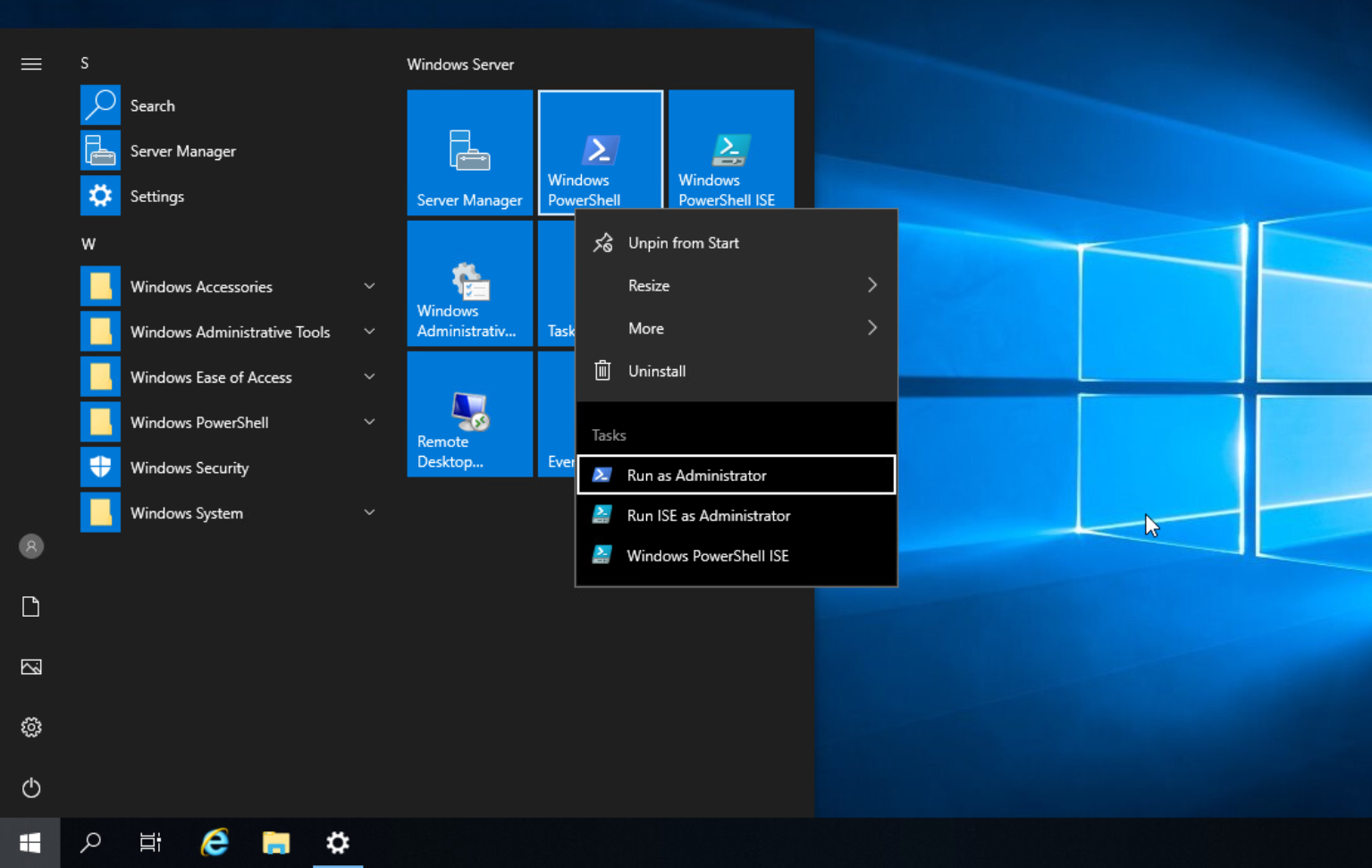1372x868 pixels.
Task: Expand the Windows PowerShell folder in app list
Action: pyautogui.click(x=231, y=422)
